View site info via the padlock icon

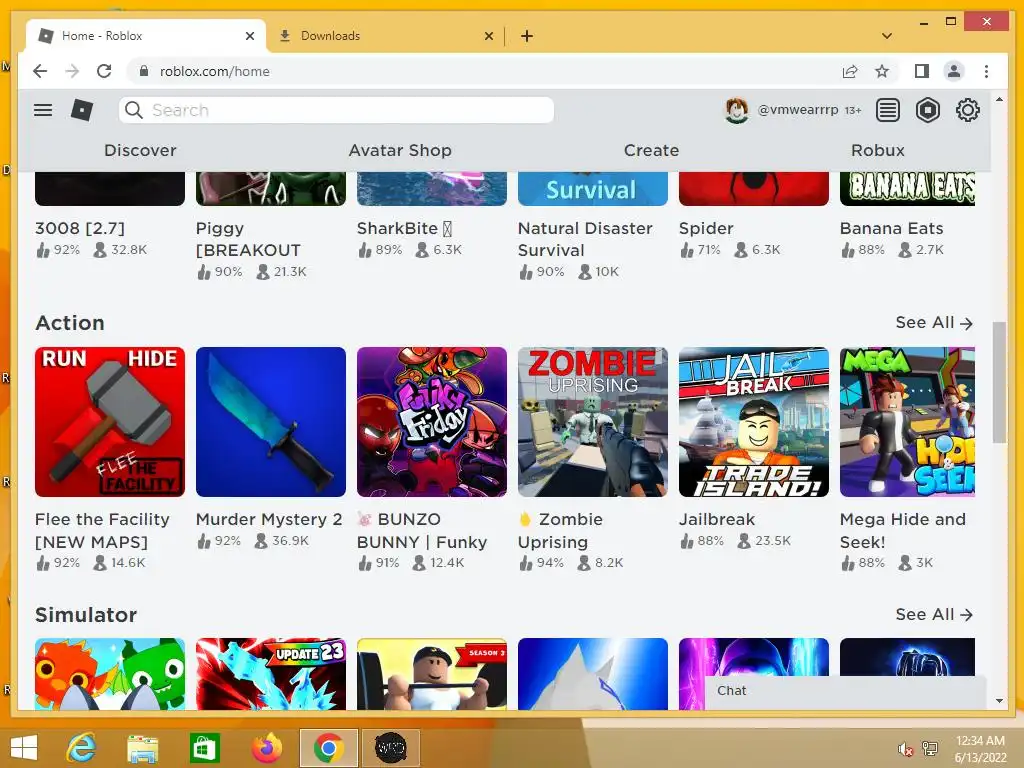[144, 71]
